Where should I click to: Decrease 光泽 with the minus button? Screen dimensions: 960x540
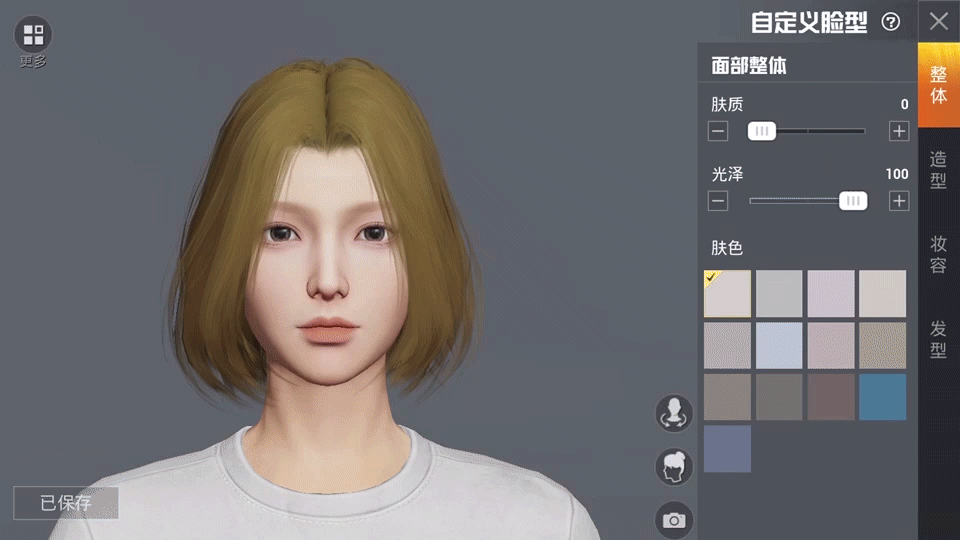tap(718, 201)
